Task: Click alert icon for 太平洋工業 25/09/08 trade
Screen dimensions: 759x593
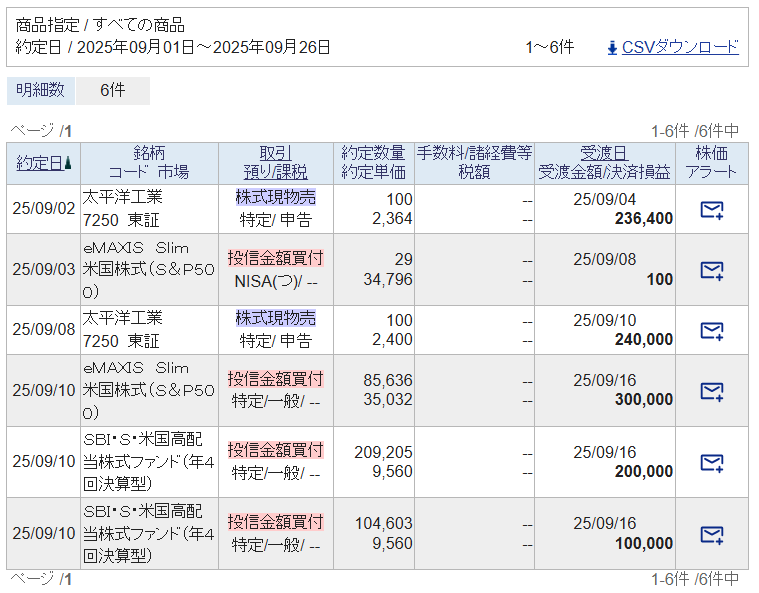Action: 711,331
